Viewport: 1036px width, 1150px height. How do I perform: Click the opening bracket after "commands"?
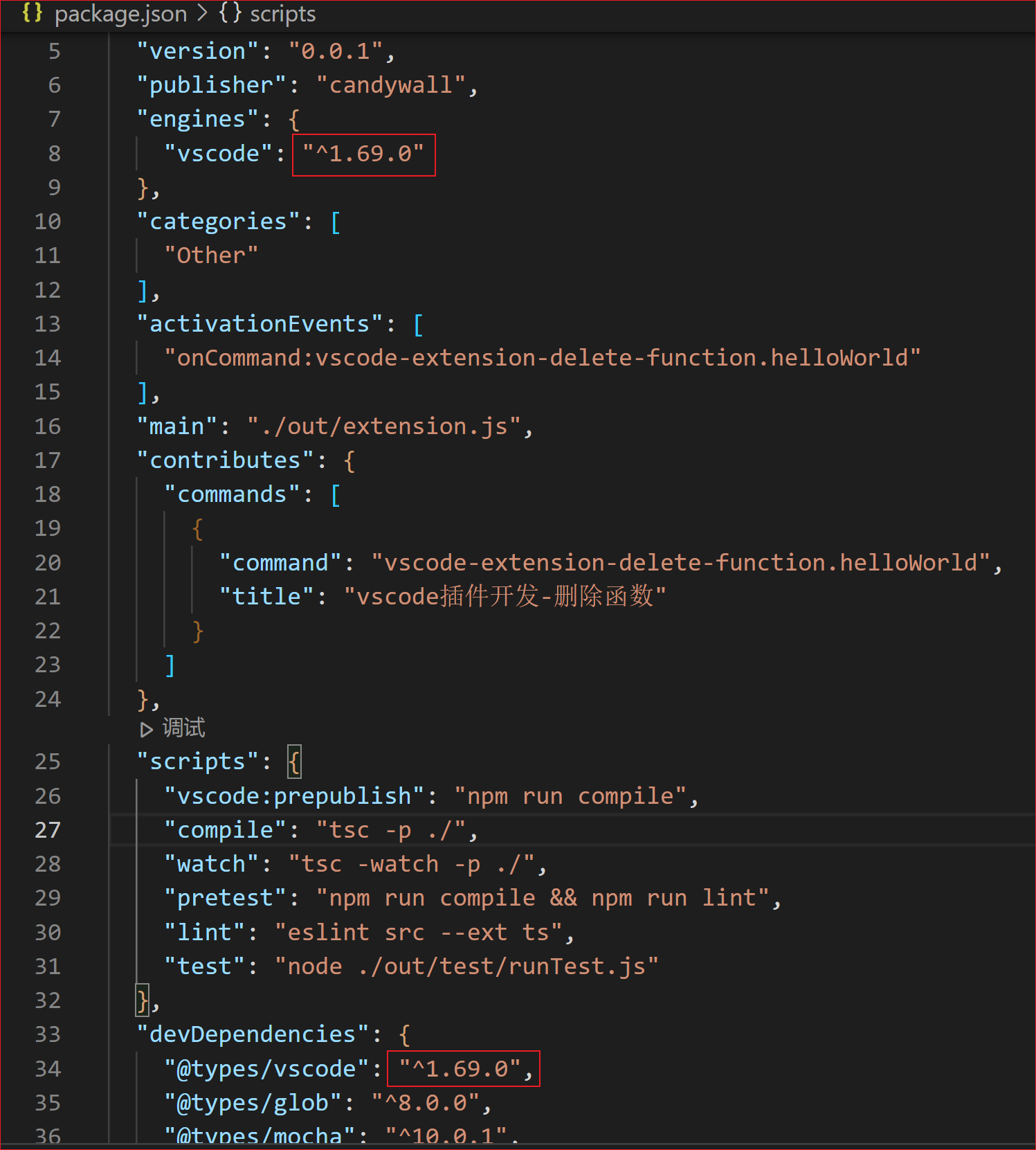(x=336, y=495)
